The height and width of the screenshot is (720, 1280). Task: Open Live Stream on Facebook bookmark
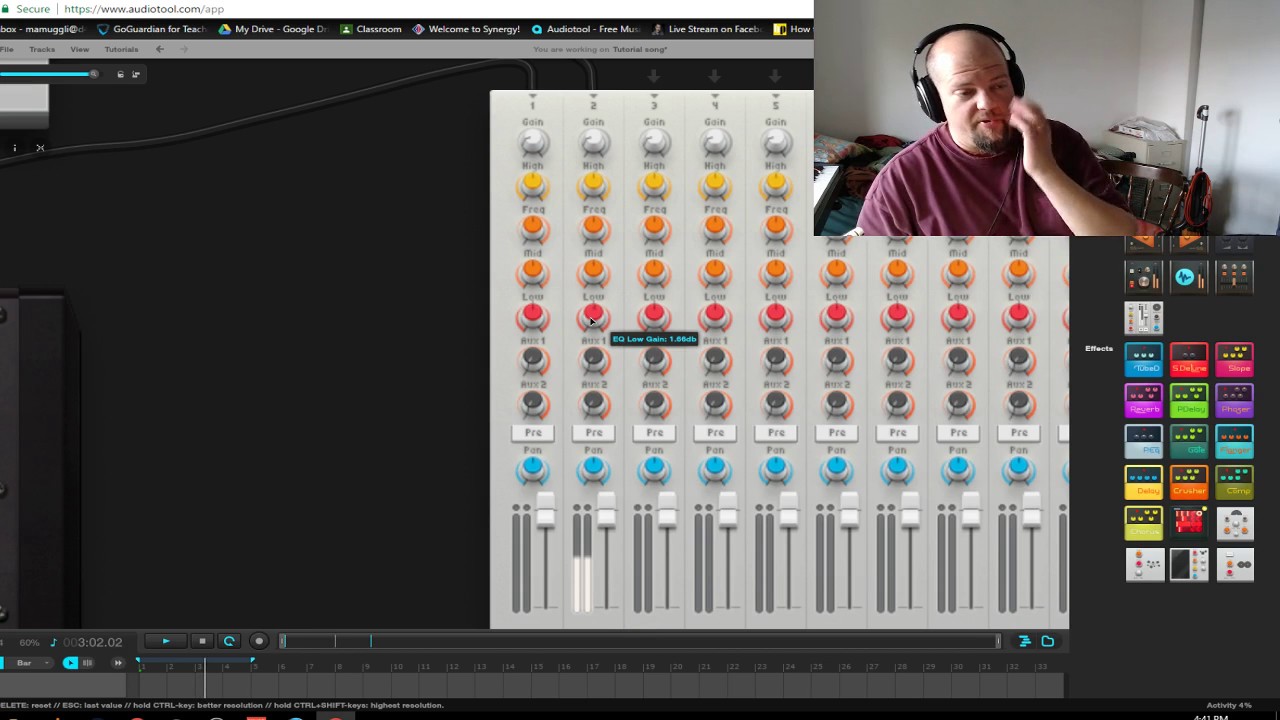coord(707,29)
